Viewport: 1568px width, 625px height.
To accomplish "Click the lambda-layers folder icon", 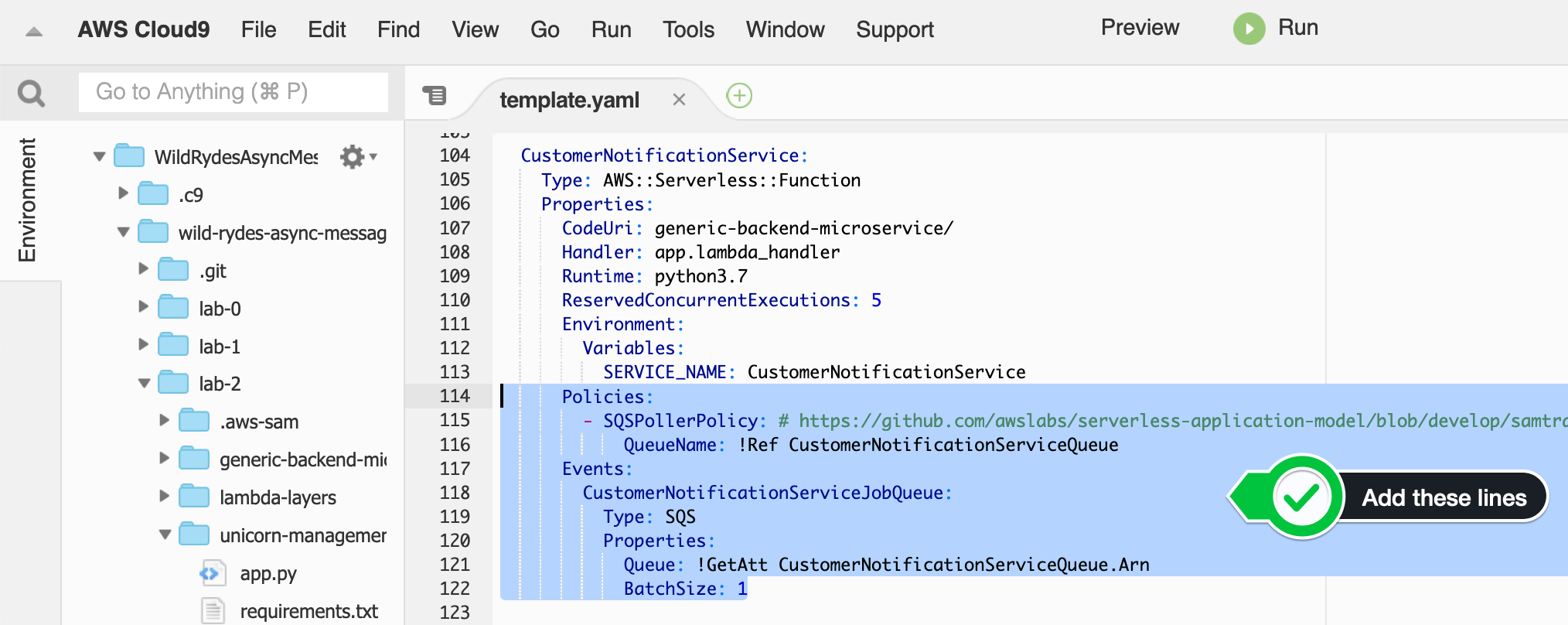I will pyautogui.click(x=194, y=497).
